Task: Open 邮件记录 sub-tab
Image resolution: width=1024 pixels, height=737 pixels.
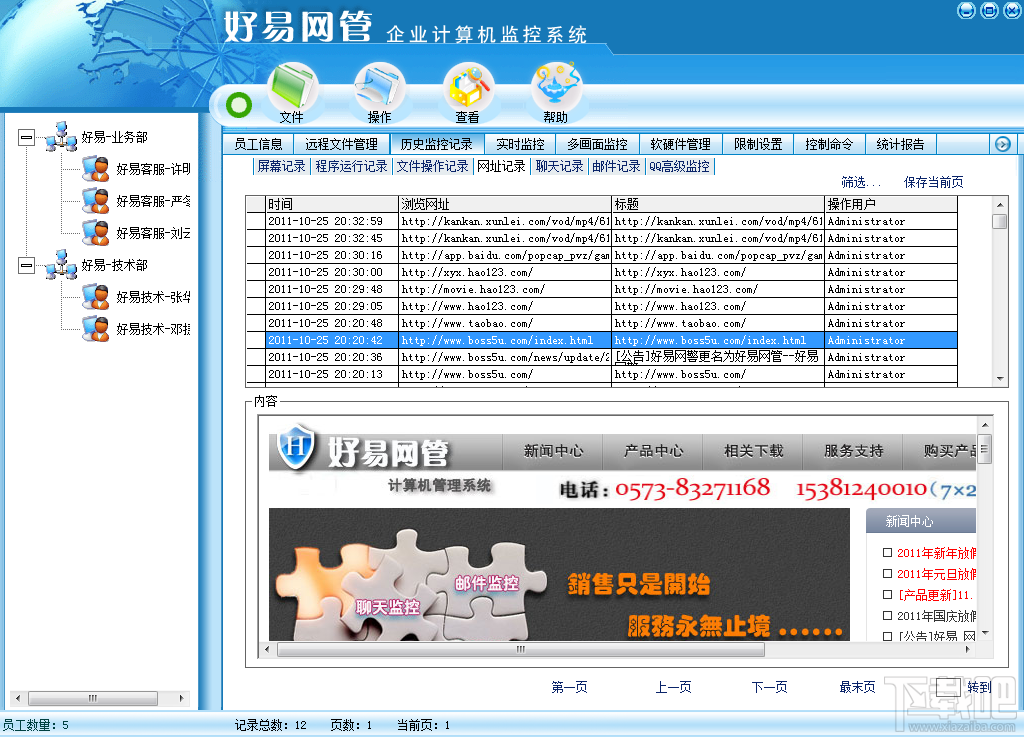Action: pos(616,166)
